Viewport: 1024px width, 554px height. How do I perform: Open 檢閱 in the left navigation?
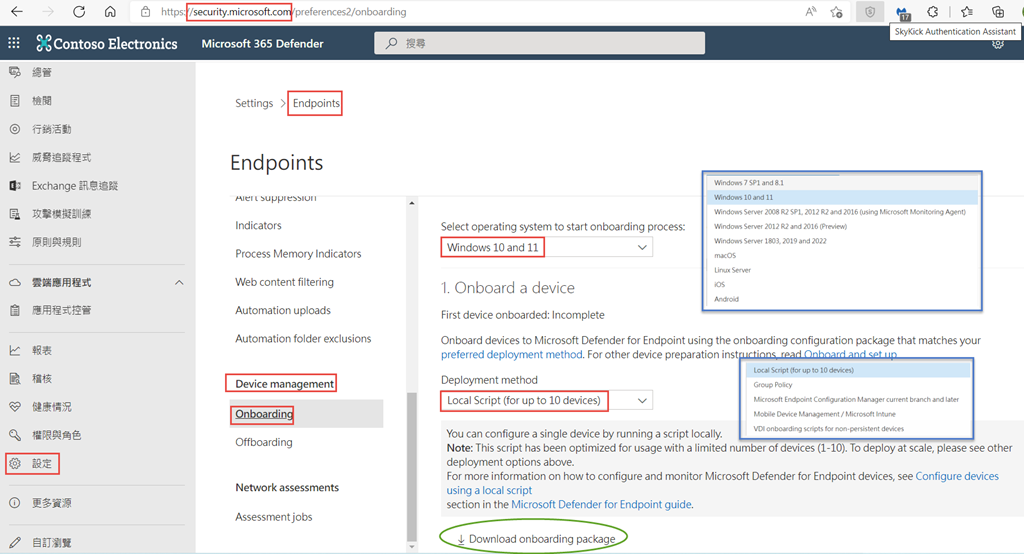pyautogui.click(x=42, y=101)
